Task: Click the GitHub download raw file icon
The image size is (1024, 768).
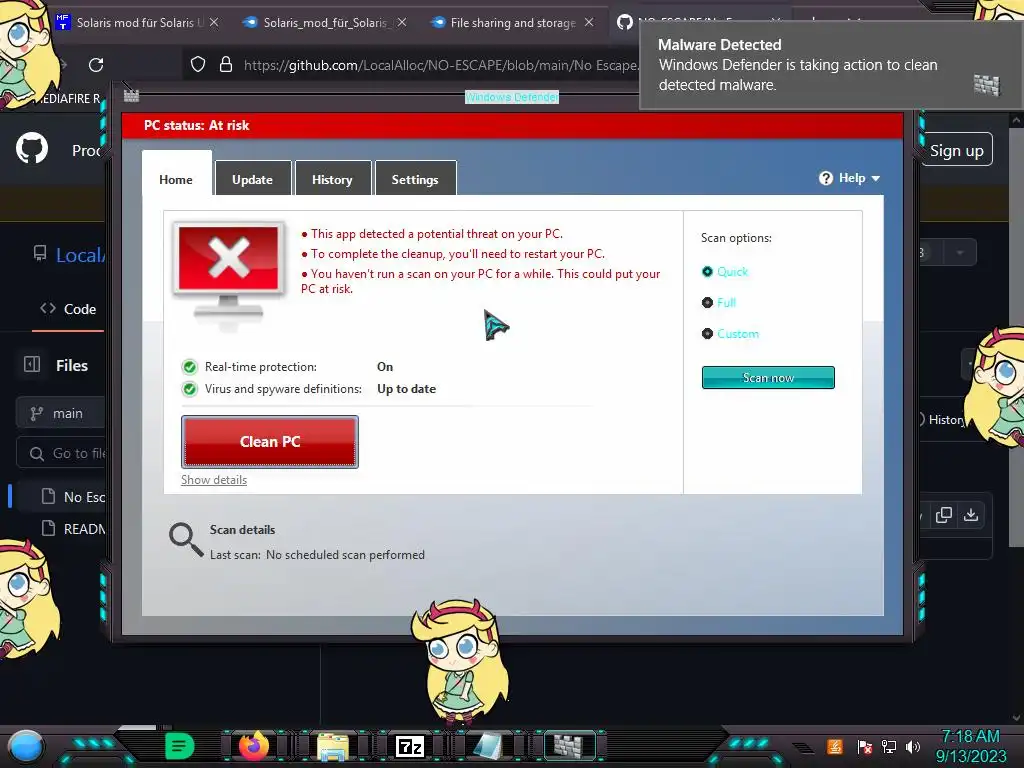Action: pos(971,515)
